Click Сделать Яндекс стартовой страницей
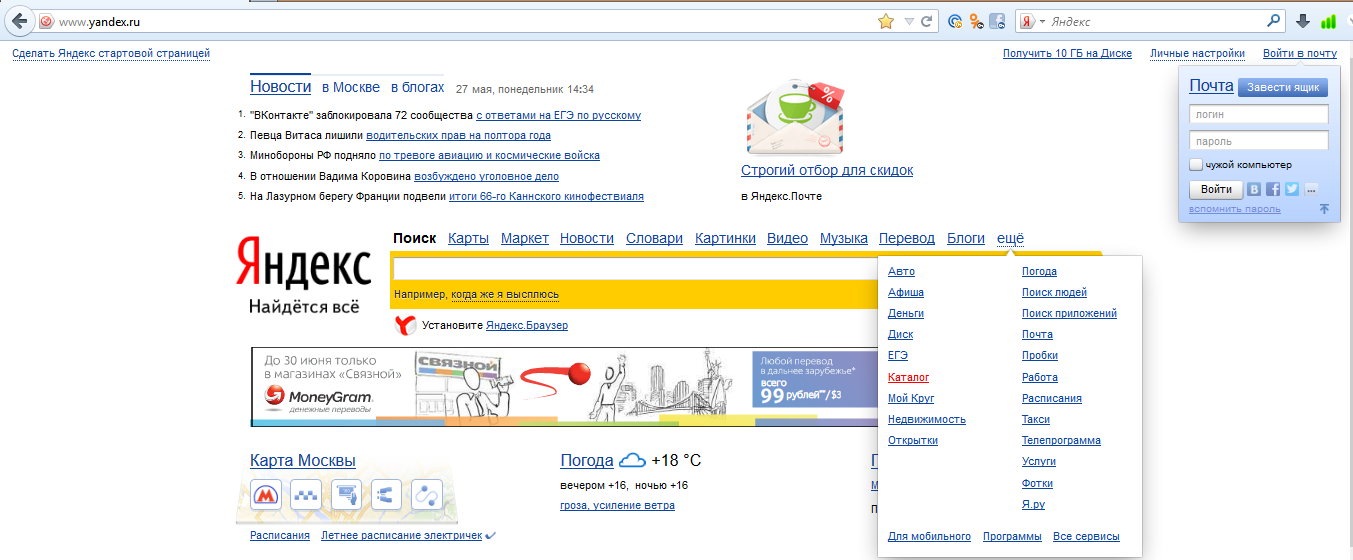The width and height of the screenshot is (1353, 560). [111, 53]
